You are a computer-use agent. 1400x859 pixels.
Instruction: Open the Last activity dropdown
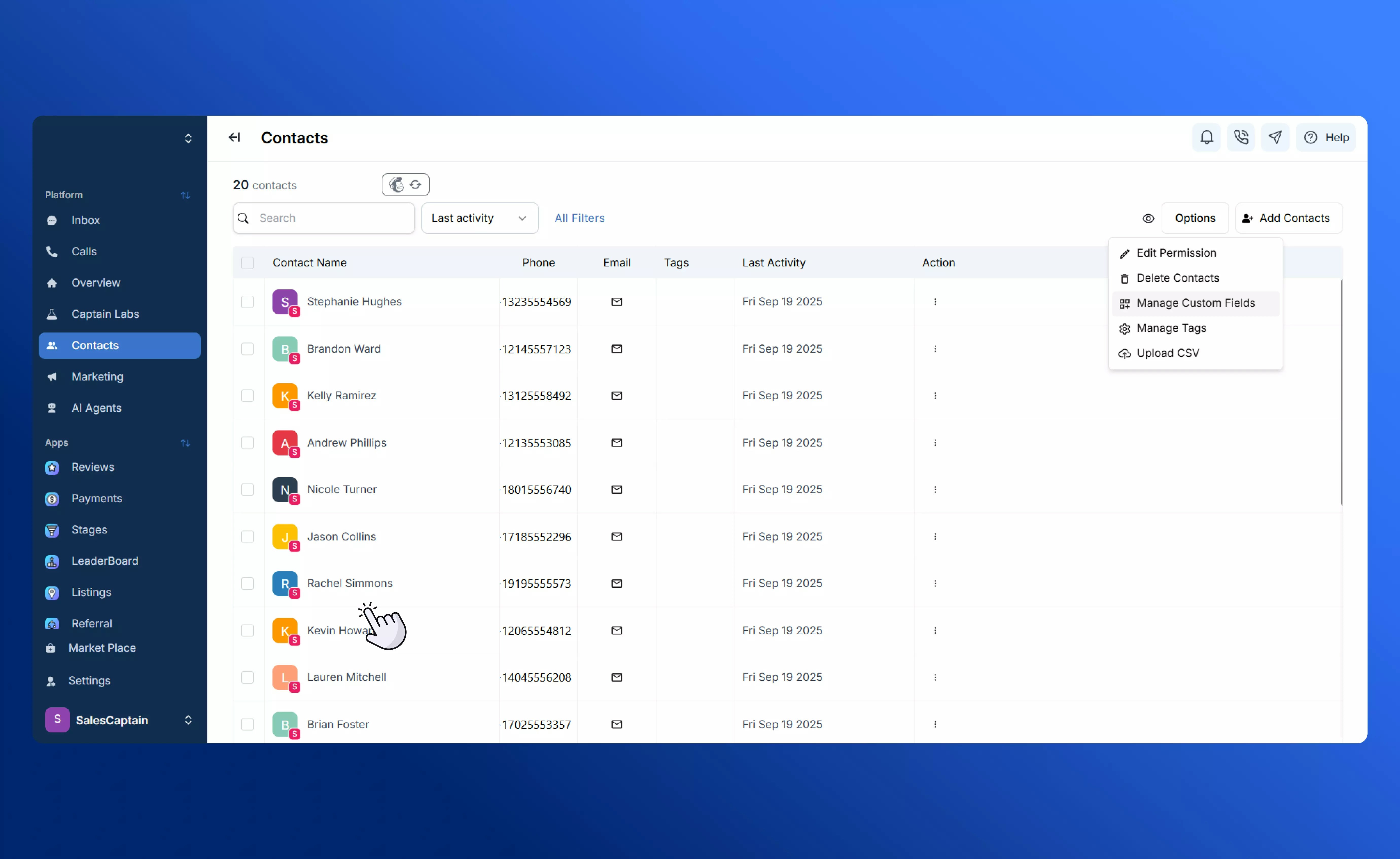(479, 218)
